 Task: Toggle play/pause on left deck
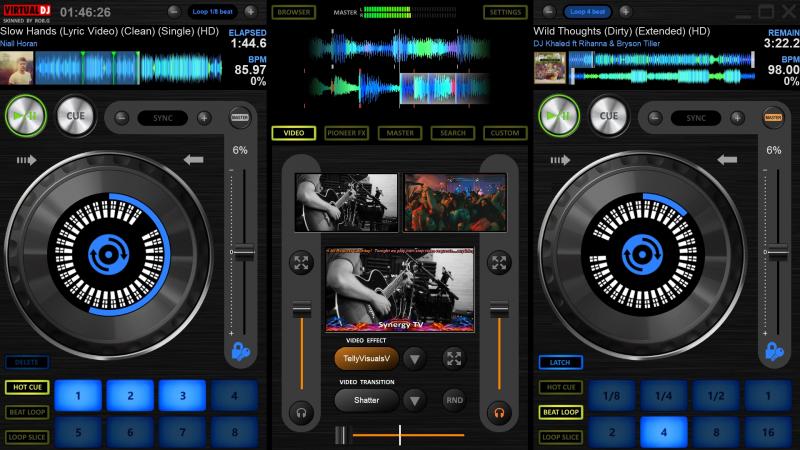click(26, 116)
